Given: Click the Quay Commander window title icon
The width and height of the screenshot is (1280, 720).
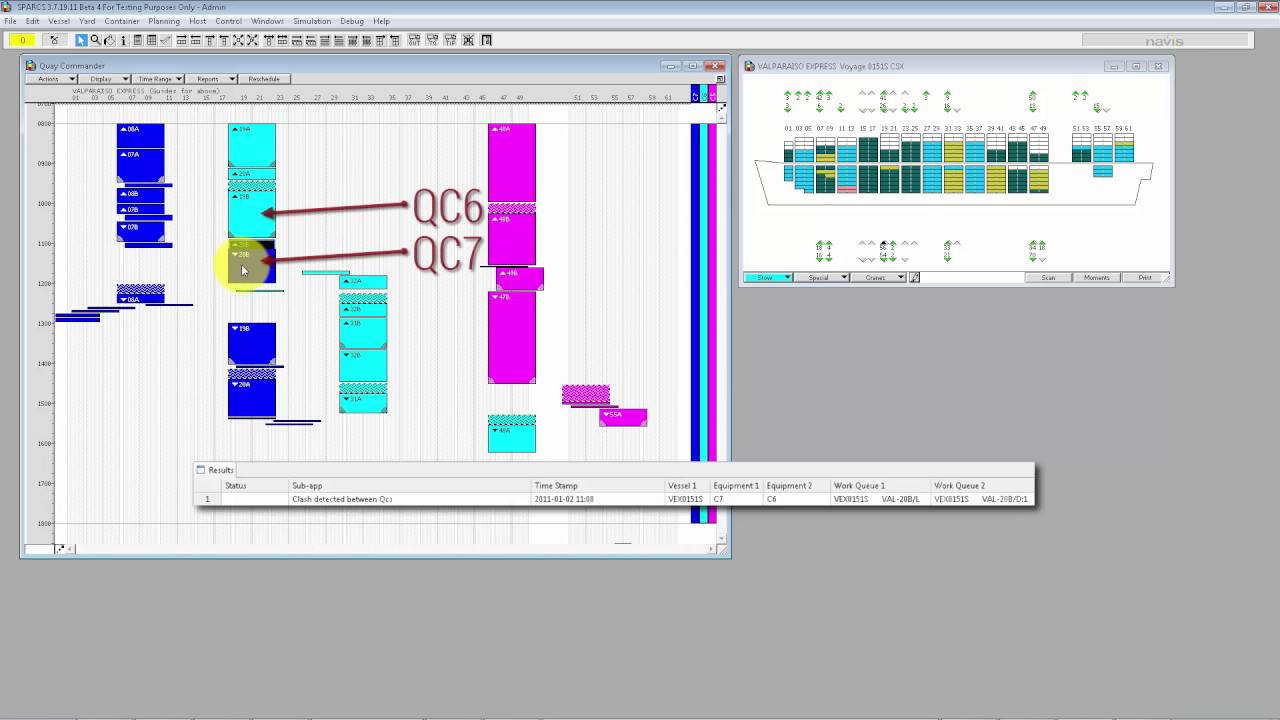Looking at the screenshot, I should point(31,66).
